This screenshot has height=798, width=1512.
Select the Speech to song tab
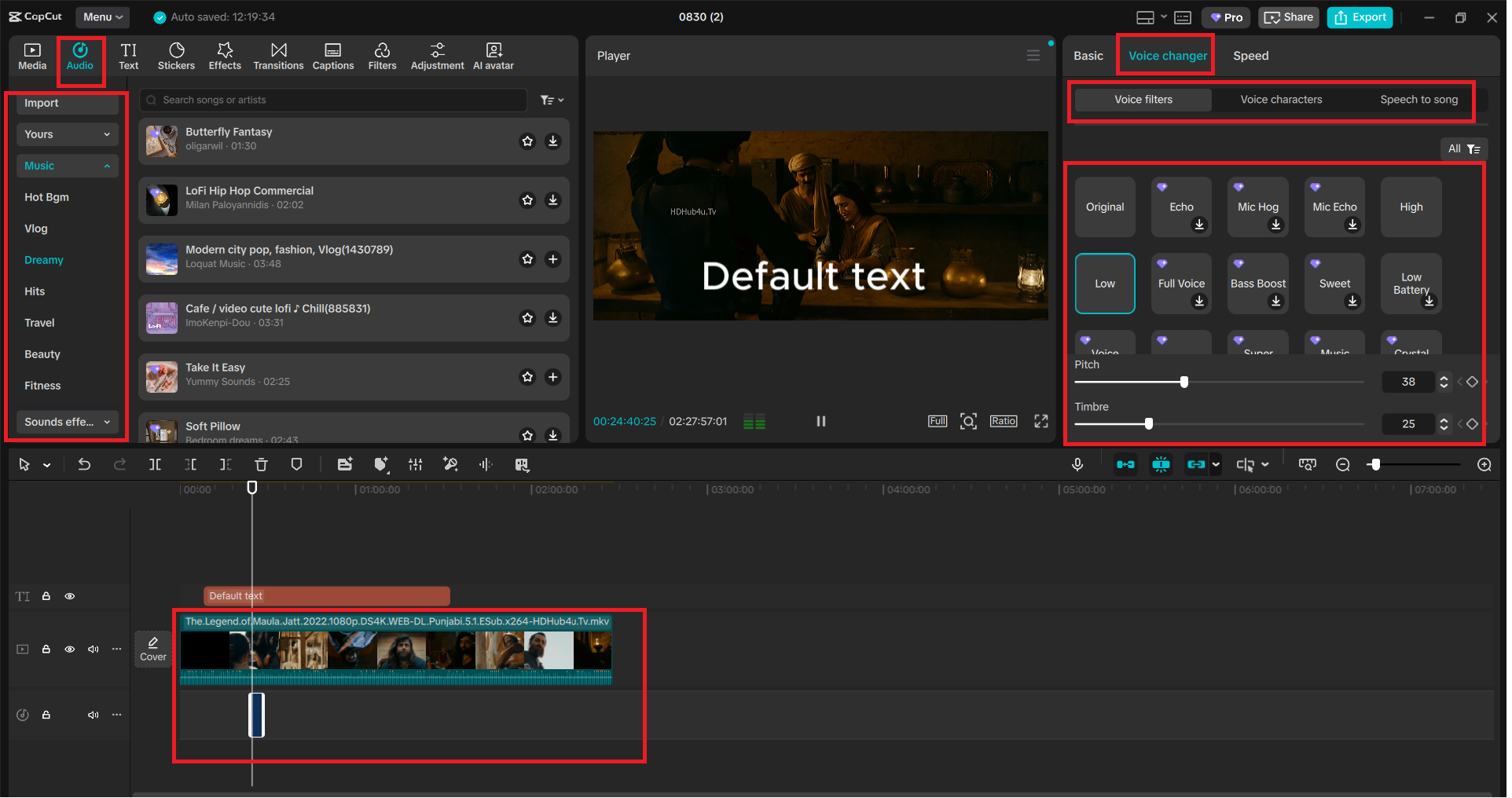pos(1418,100)
